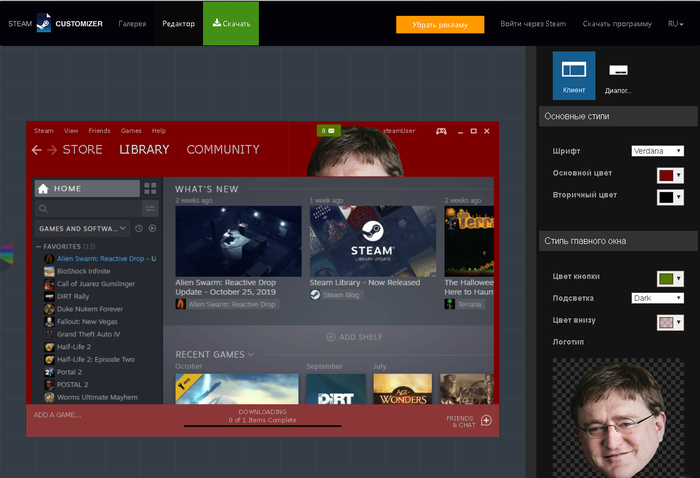Open the Шрифт Verdana dropdown
The image size is (700, 478).
click(x=657, y=151)
